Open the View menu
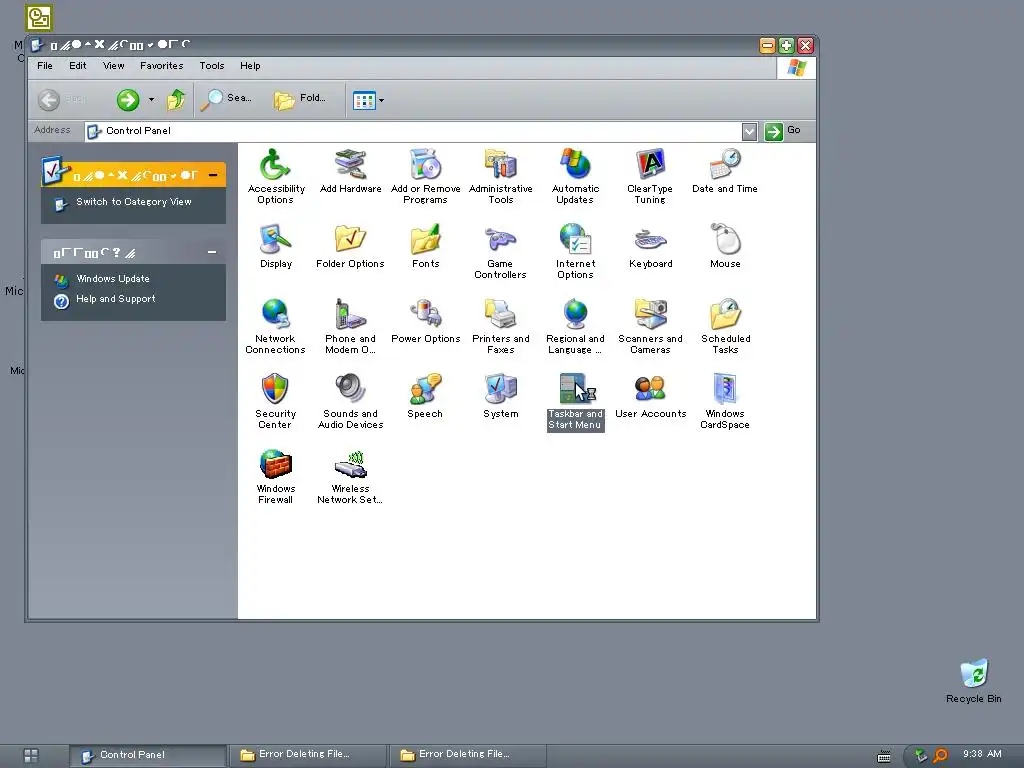Image resolution: width=1024 pixels, height=768 pixels. 114,66
